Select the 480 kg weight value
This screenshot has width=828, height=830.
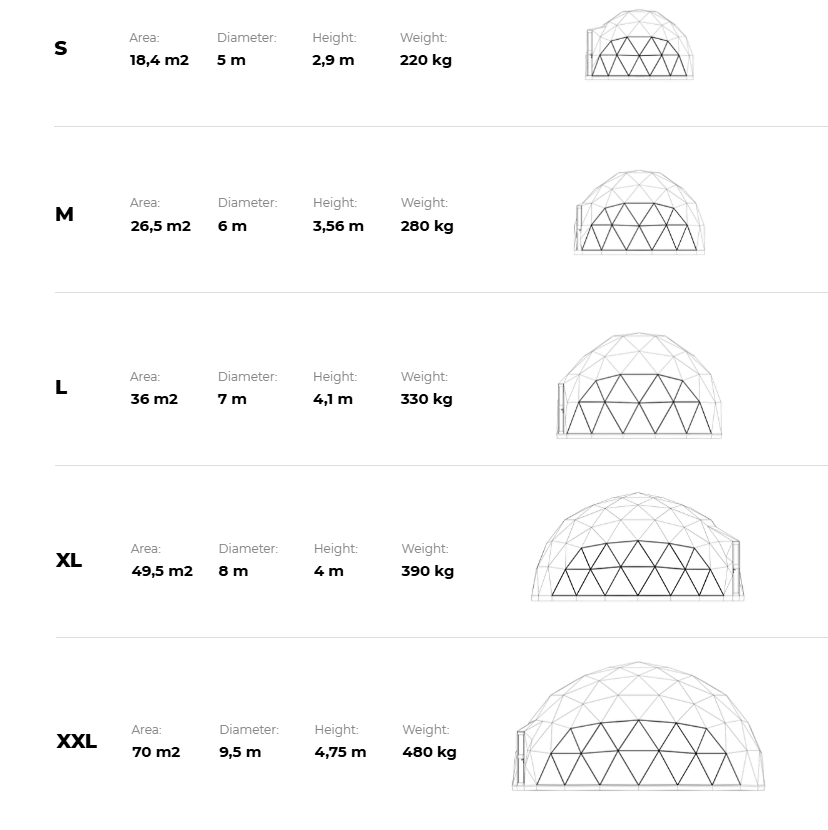click(429, 752)
